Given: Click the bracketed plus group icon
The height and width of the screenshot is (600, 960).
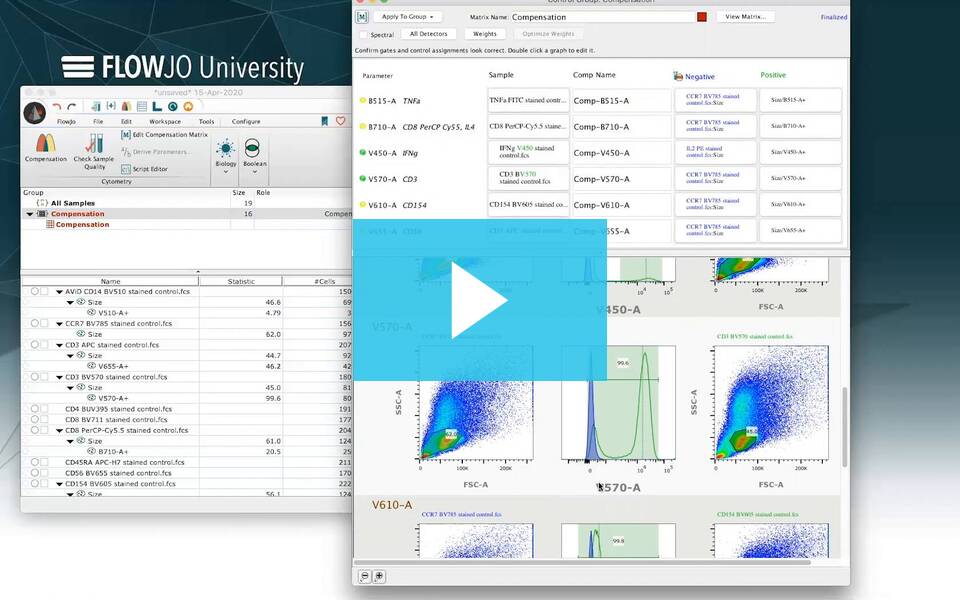Looking at the screenshot, I should 111,107.
